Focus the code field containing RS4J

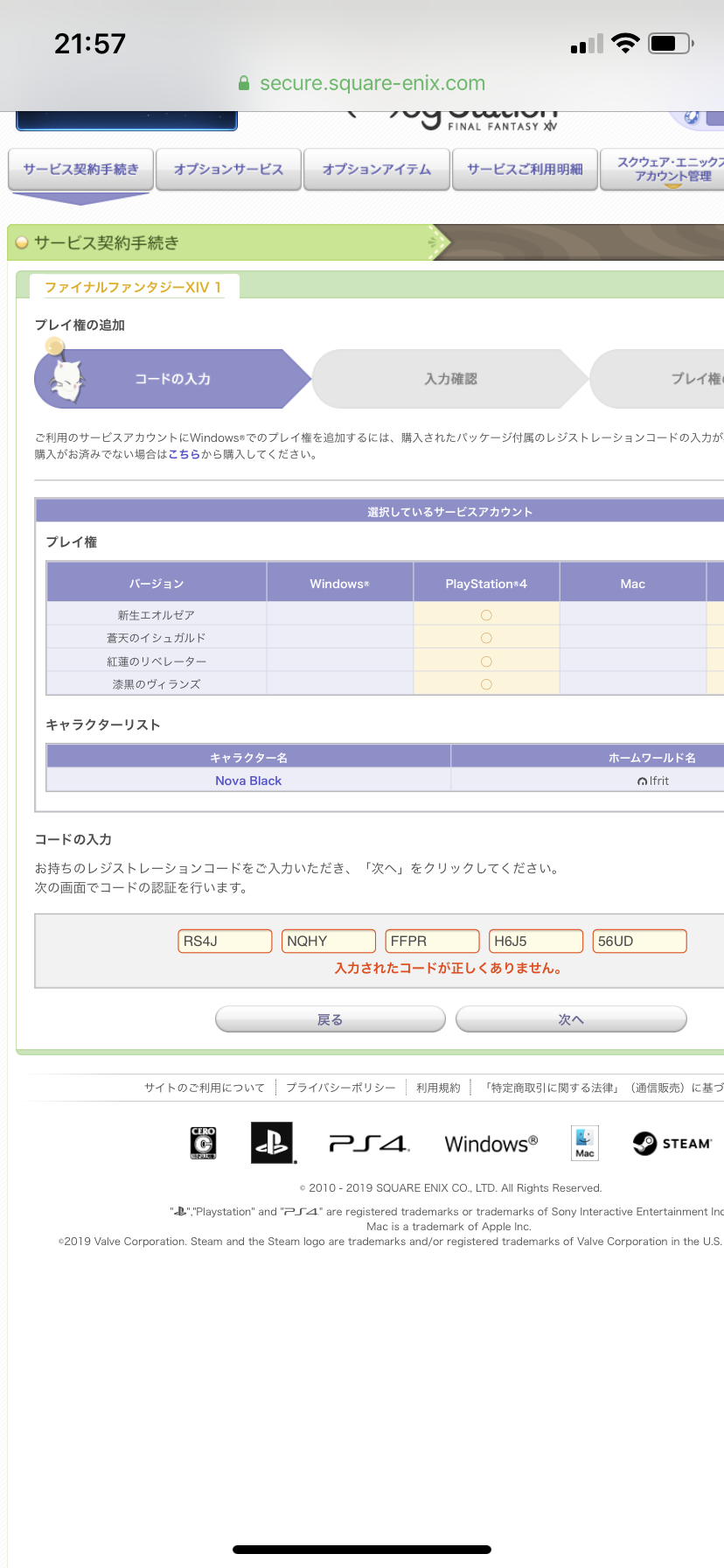226,941
